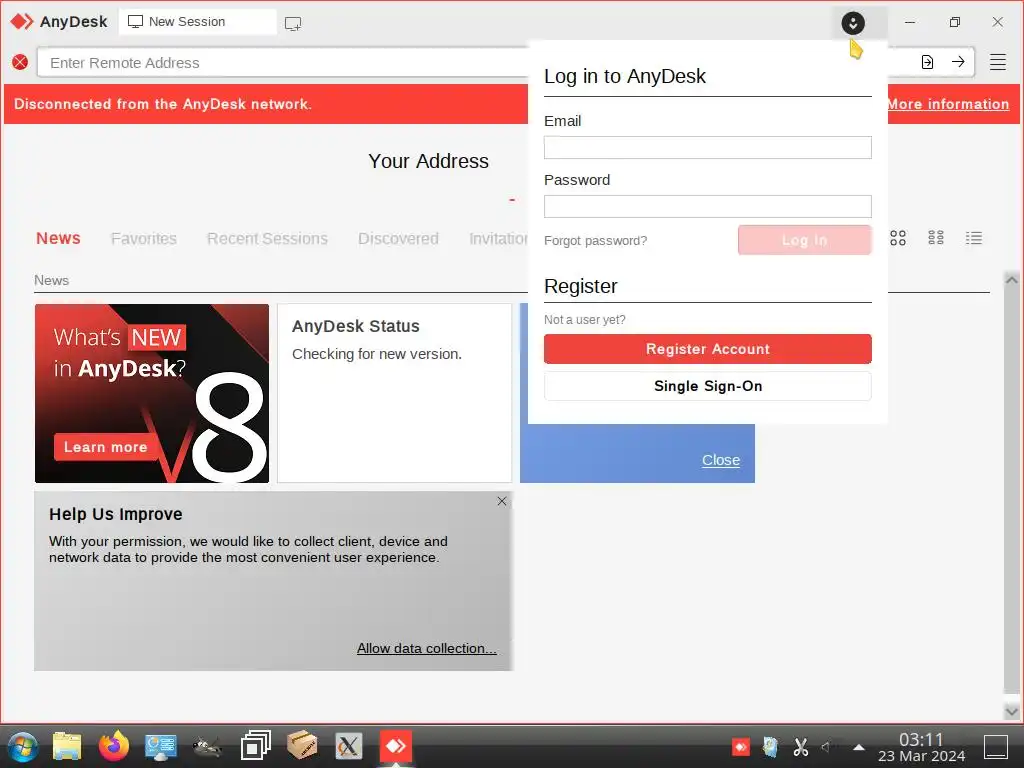The height and width of the screenshot is (768, 1024).
Task: Expand the hidden tray icons arrow
Action: click(x=859, y=747)
